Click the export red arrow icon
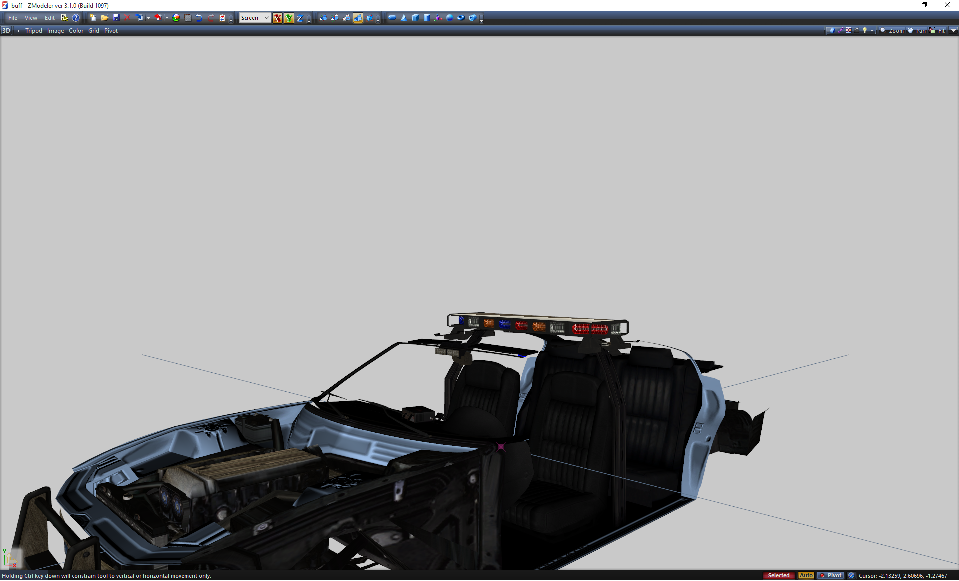The height and width of the screenshot is (581, 959). pyautogui.click(x=158, y=18)
